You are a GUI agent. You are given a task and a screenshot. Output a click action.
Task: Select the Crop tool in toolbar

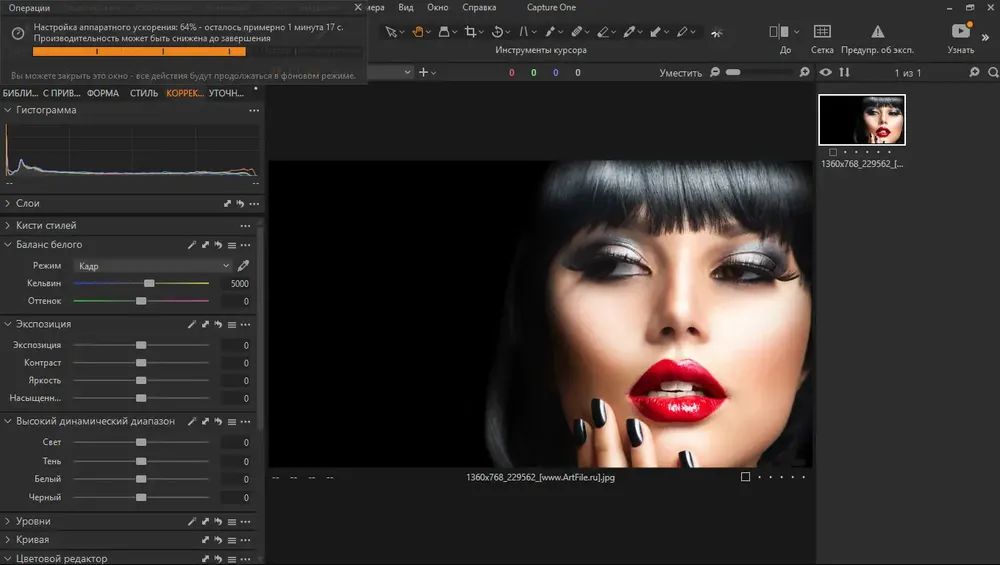(471, 31)
